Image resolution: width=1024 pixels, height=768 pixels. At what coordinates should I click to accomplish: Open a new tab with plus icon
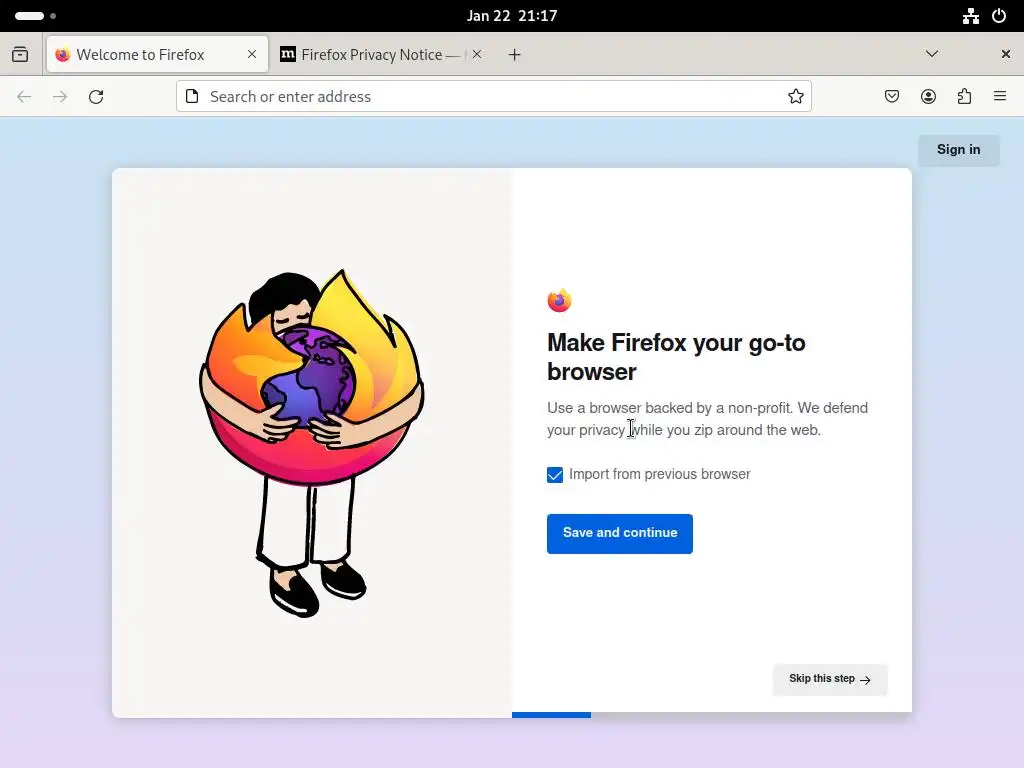tap(515, 55)
